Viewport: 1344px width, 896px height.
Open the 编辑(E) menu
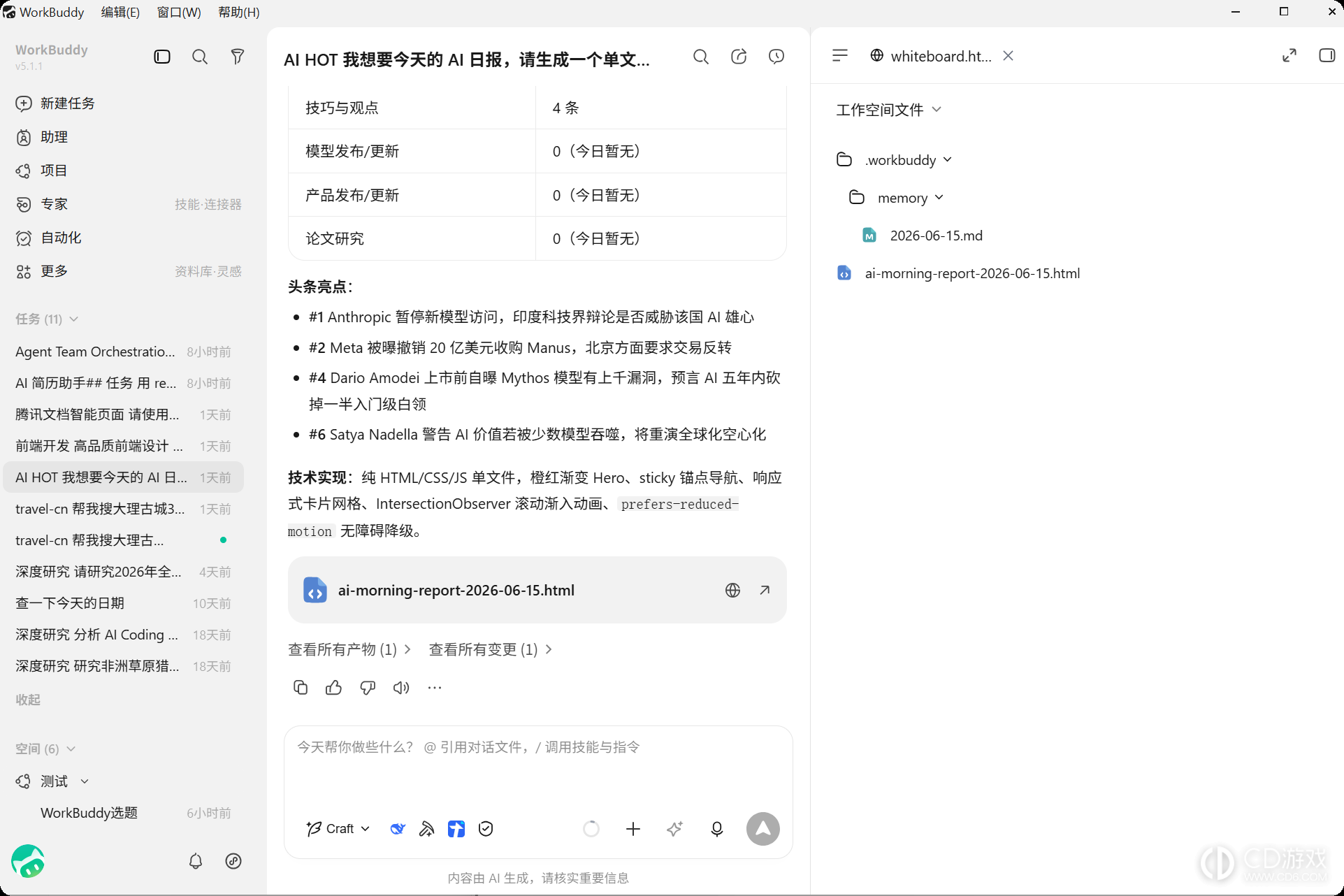click(x=120, y=12)
